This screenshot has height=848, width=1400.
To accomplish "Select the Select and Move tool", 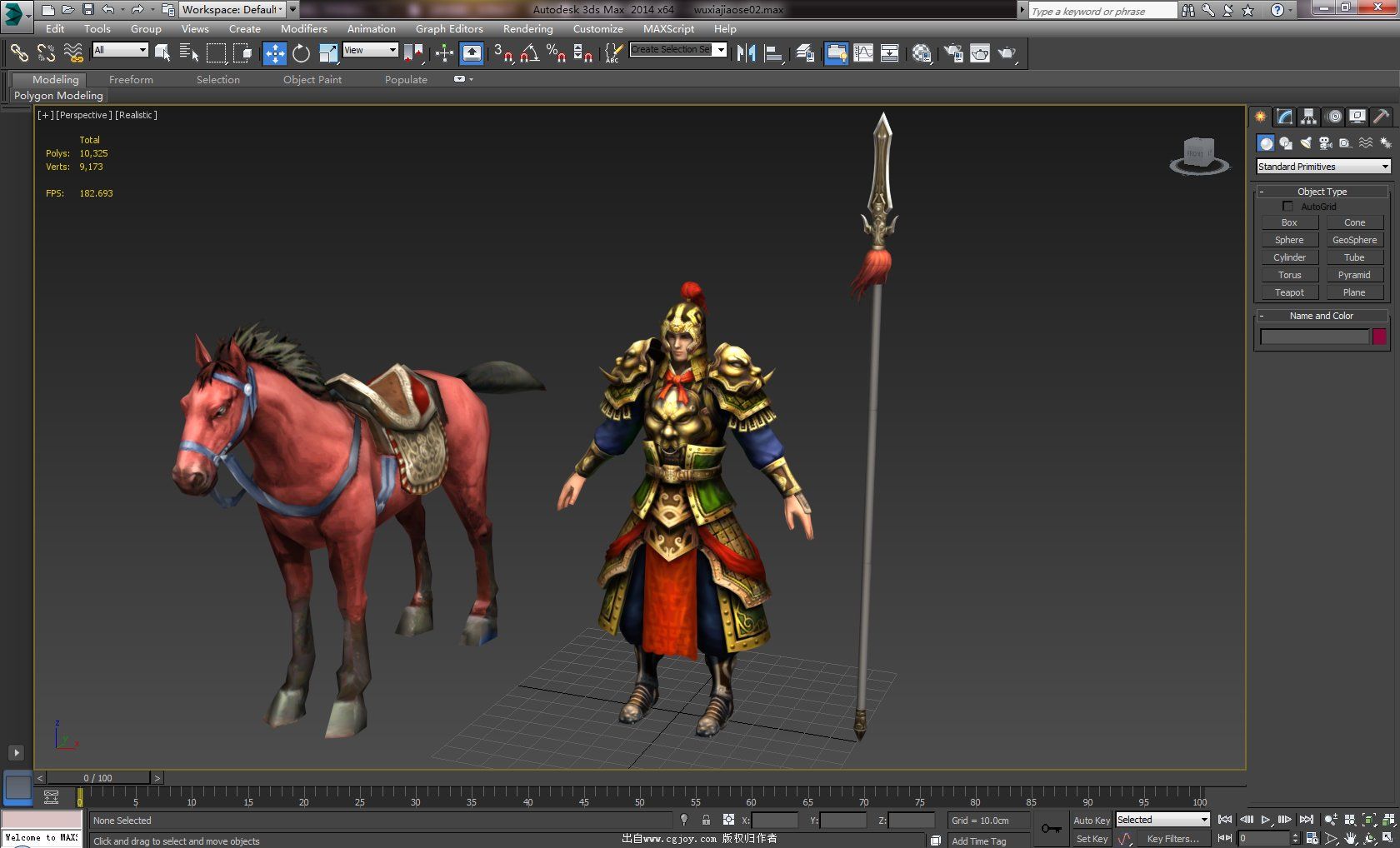I will 274,53.
